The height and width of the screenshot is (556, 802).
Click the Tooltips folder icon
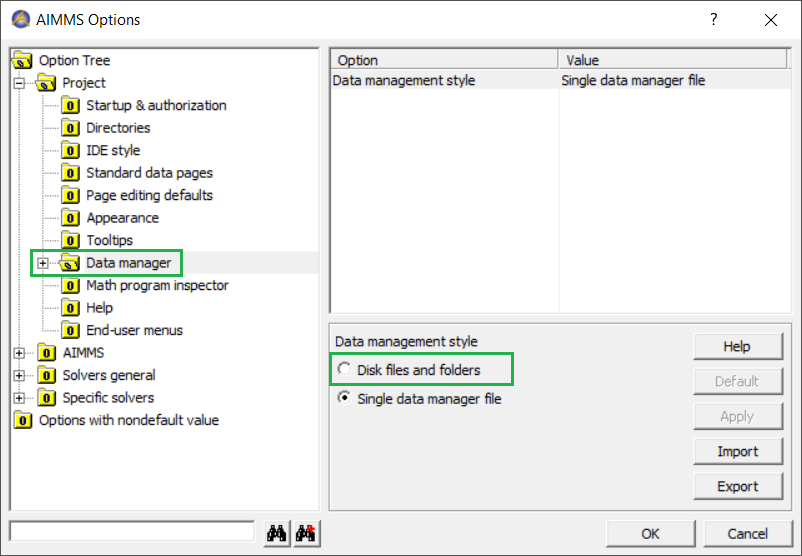click(x=70, y=240)
